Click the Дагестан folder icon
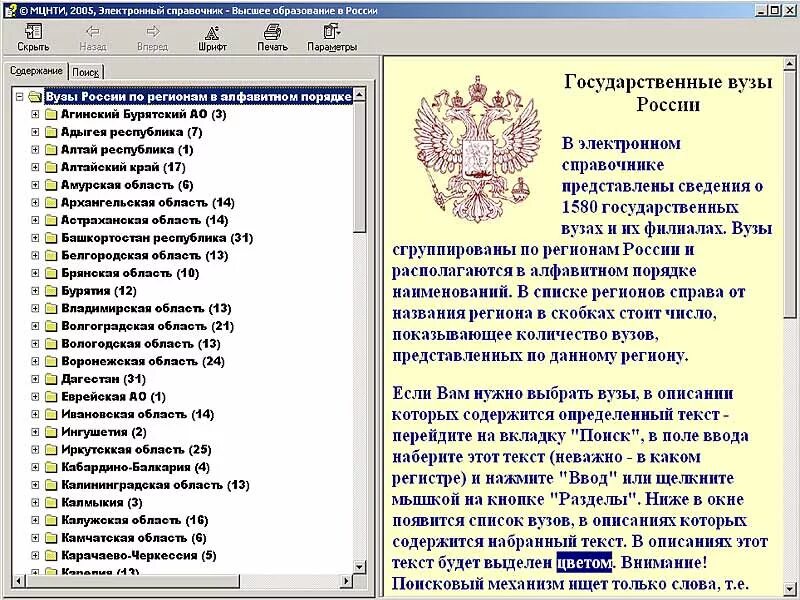Viewport: 800px width, 600px height. 51,379
